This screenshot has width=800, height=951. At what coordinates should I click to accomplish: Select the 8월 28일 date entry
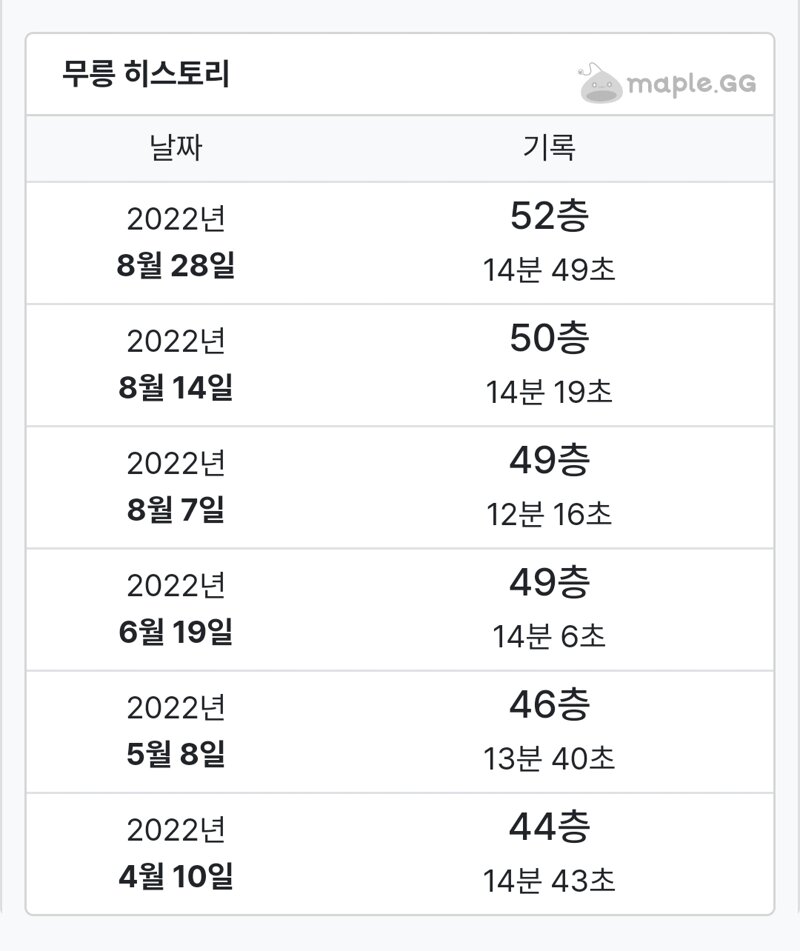click(x=176, y=265)
